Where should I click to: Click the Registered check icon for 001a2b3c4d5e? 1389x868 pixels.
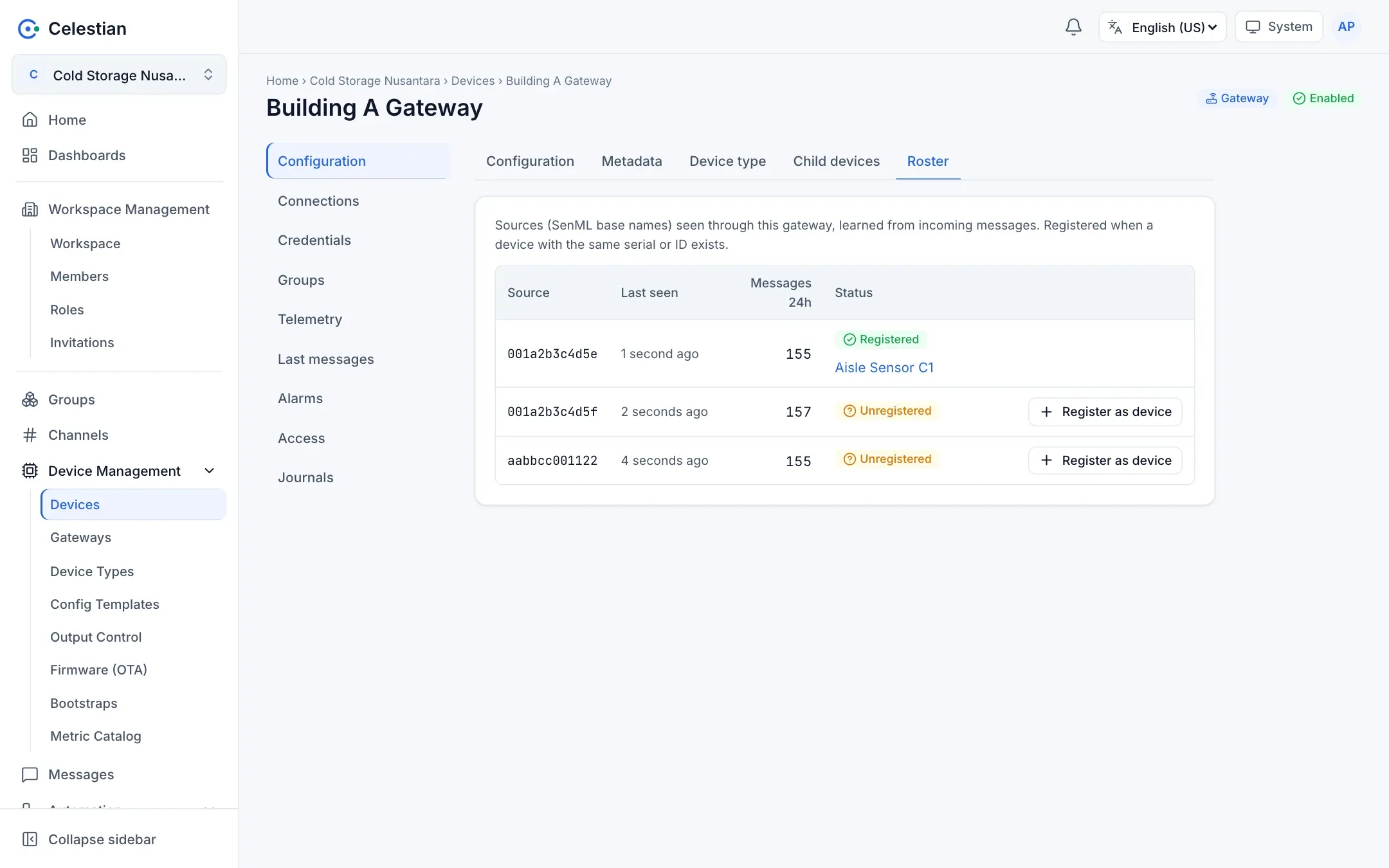point(849,339)
